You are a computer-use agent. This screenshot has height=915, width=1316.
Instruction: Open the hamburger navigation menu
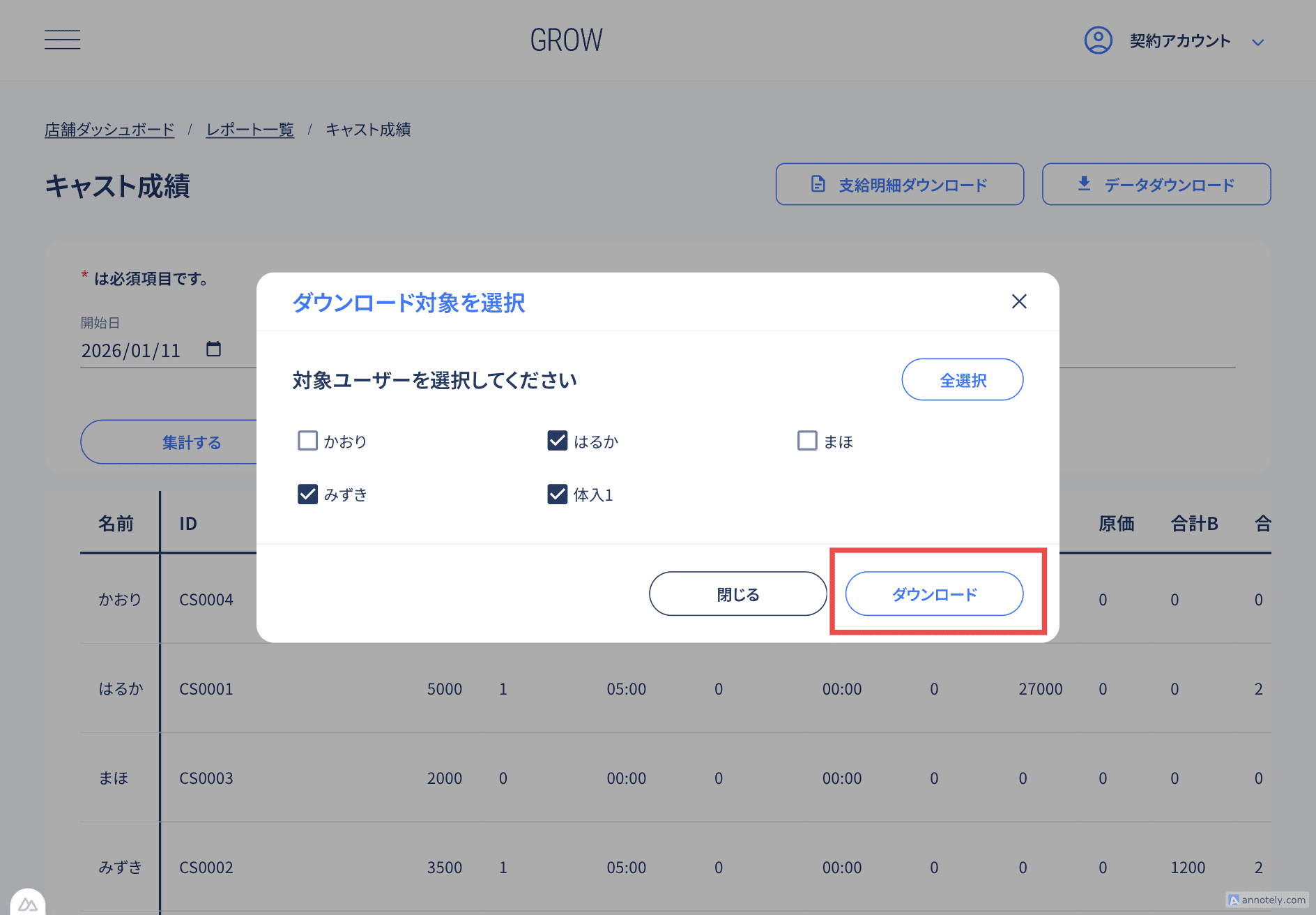(x=62, y=40)
